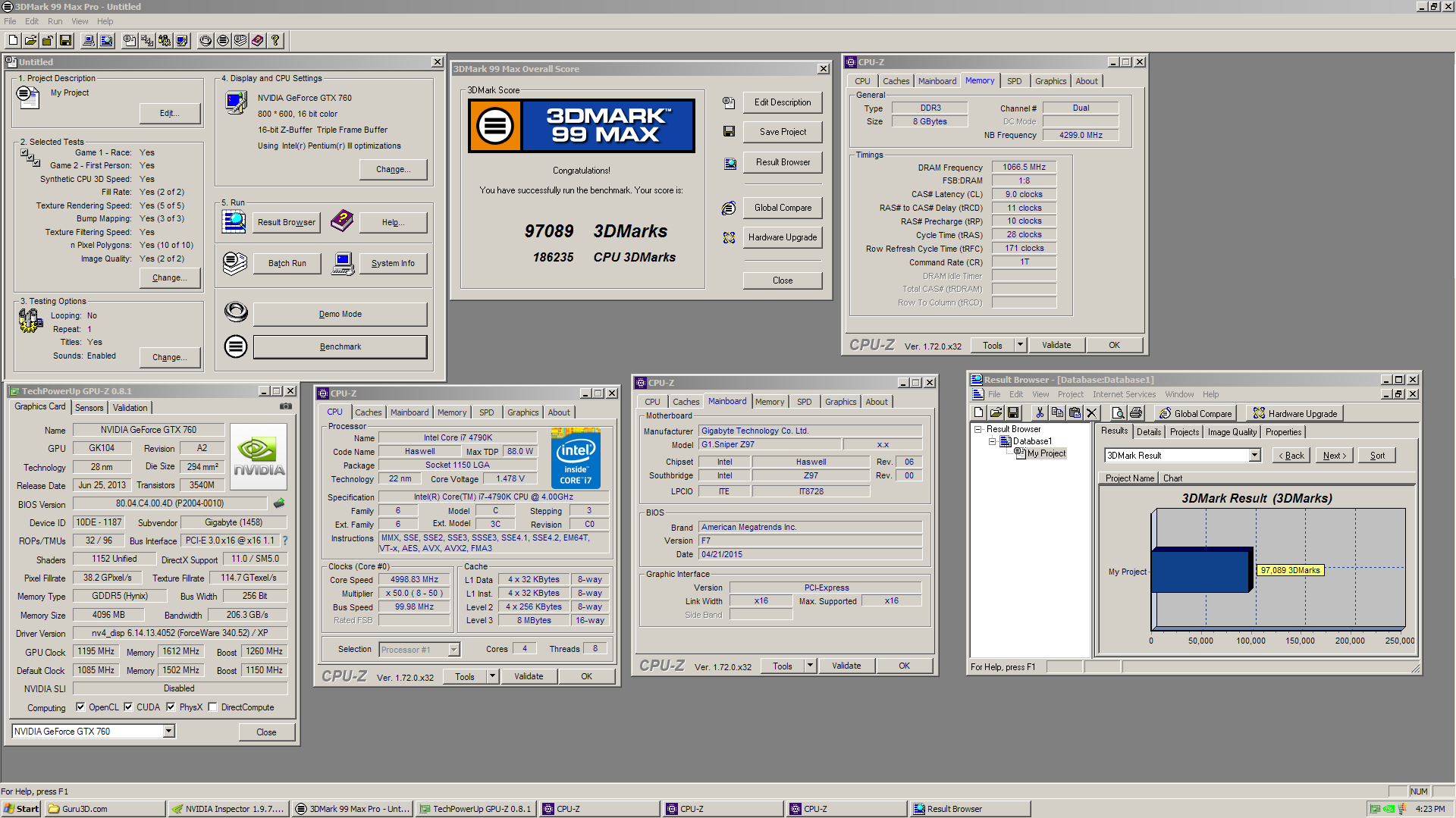Open the Run menu in 3DMark menu bar
1456x818 pixels.
click(55, 21)
